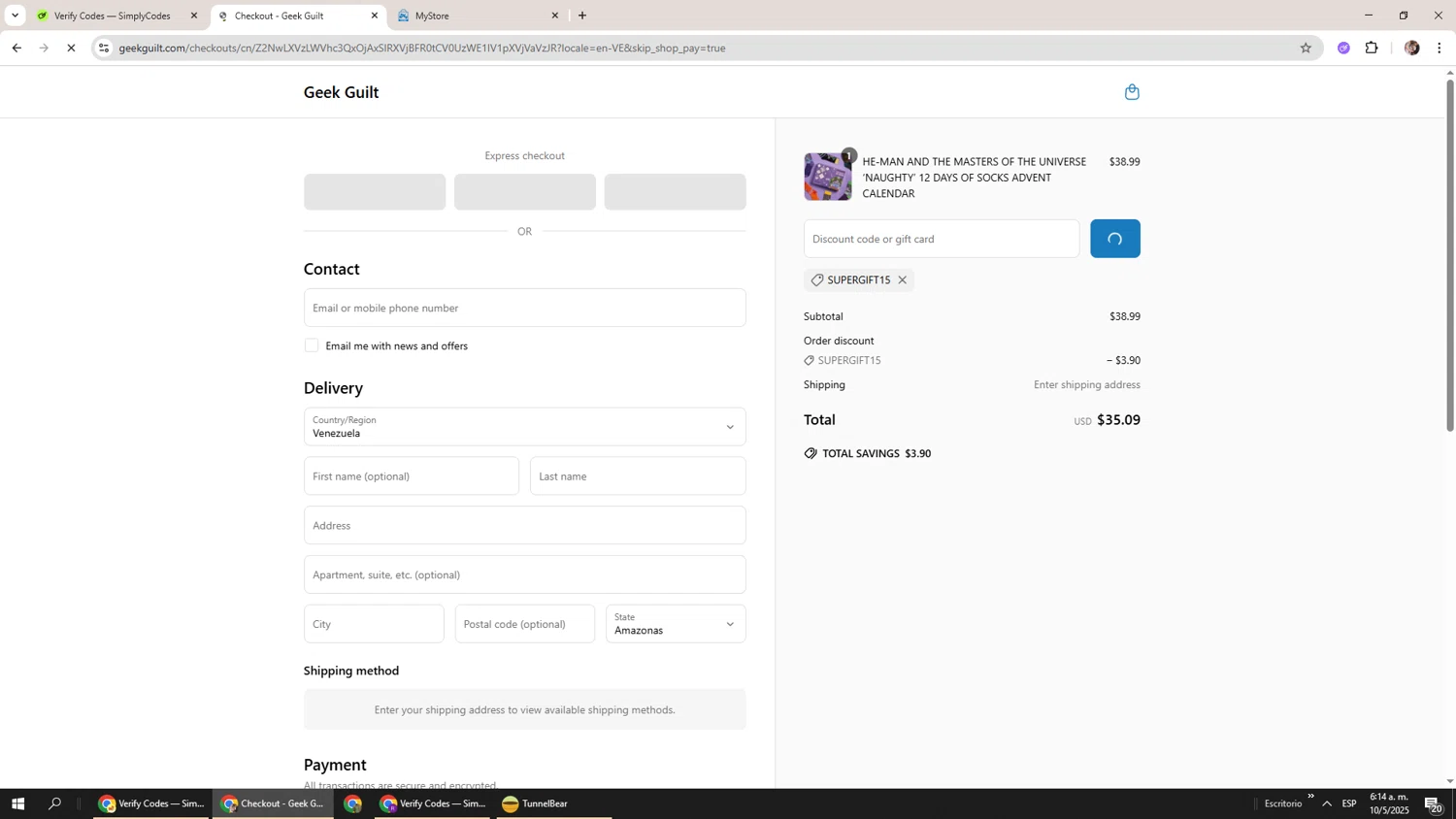The image size is (1456, 819).
Task: Close the Checkout tab
Action: [x=375, y=16]
